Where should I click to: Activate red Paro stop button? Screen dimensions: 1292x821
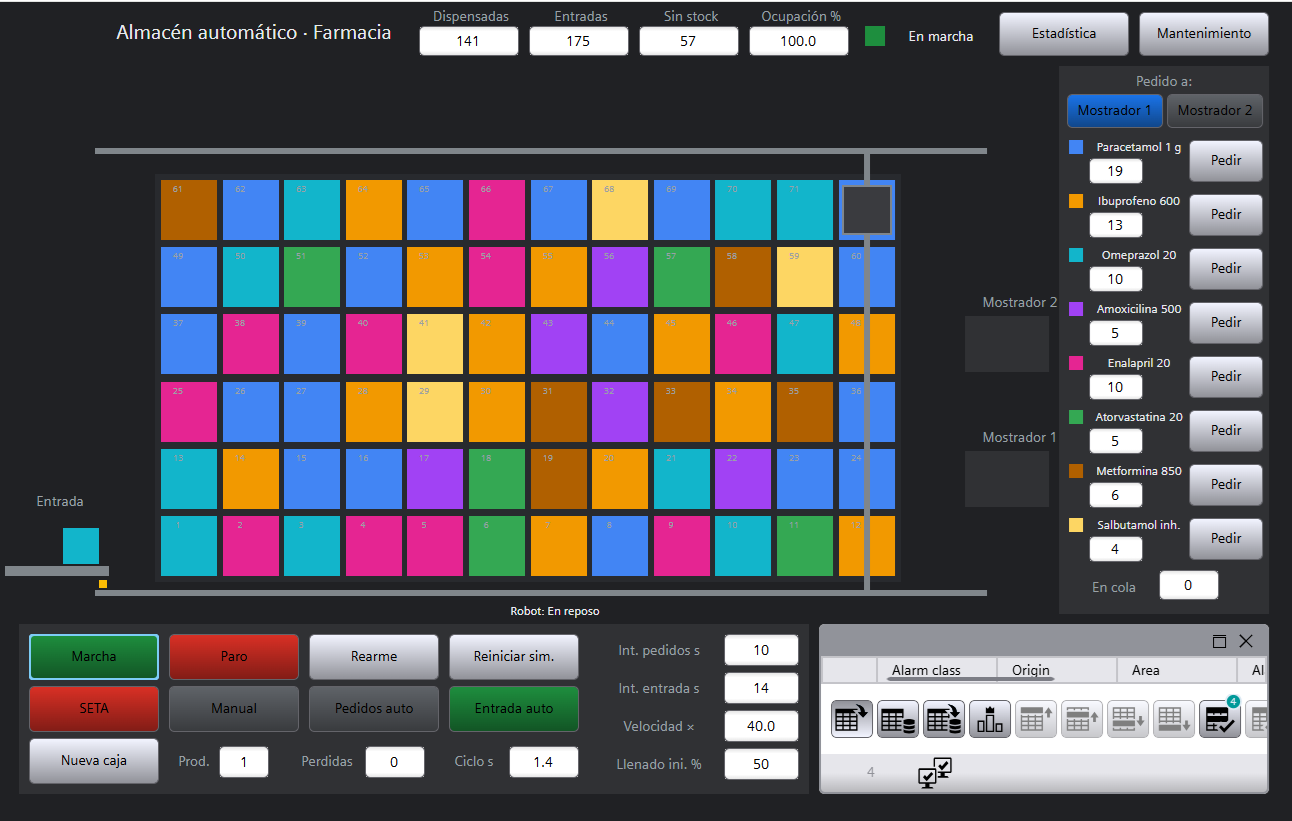pos(234,657)
